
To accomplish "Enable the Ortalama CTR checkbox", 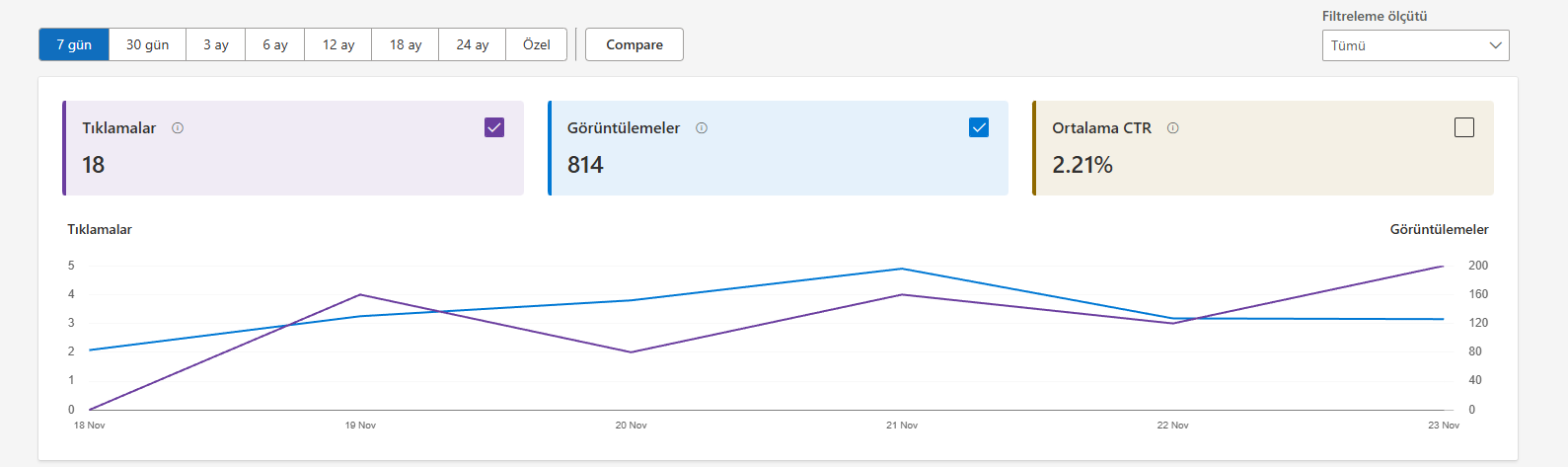I will 1464,127.
